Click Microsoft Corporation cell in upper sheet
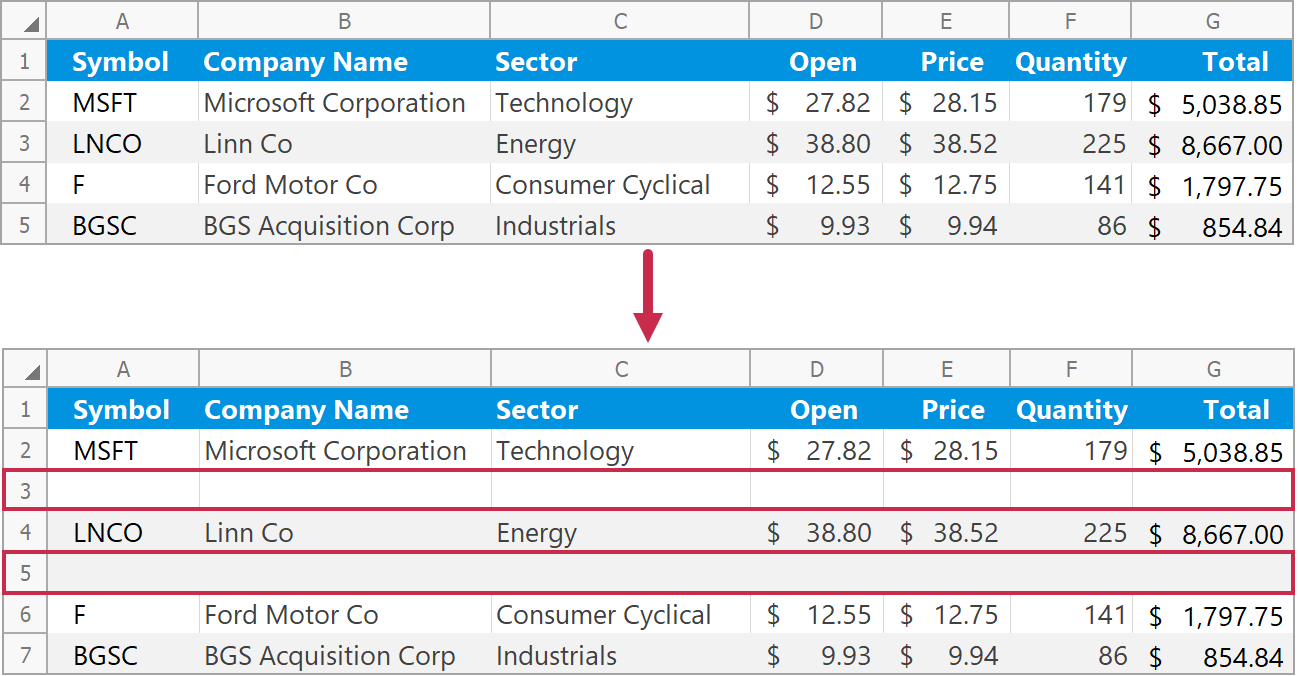Image resolution: width=1298 pixels, height=676 pixels. tap(334, 103)
